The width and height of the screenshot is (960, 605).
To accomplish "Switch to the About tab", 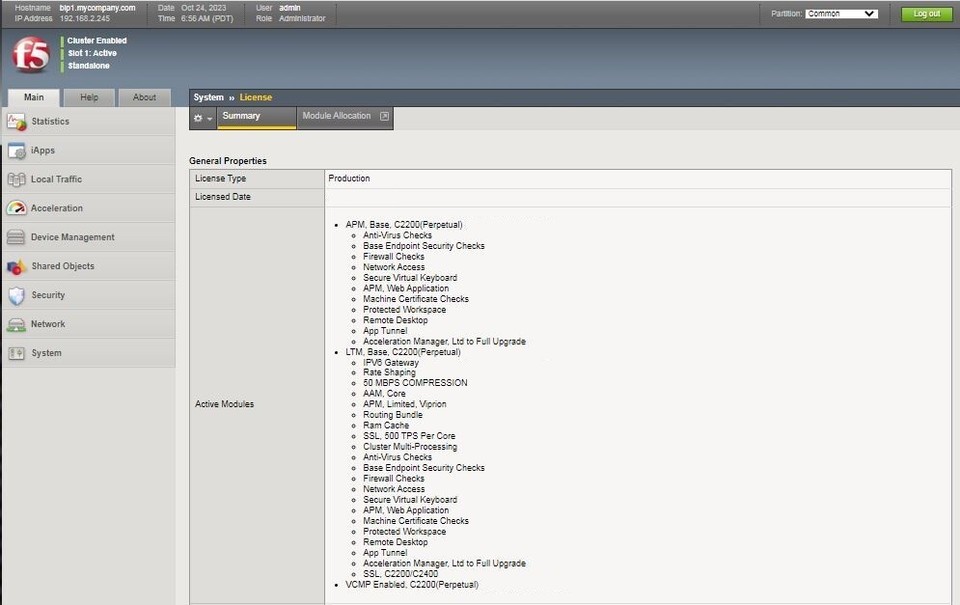I will point(144,97).
